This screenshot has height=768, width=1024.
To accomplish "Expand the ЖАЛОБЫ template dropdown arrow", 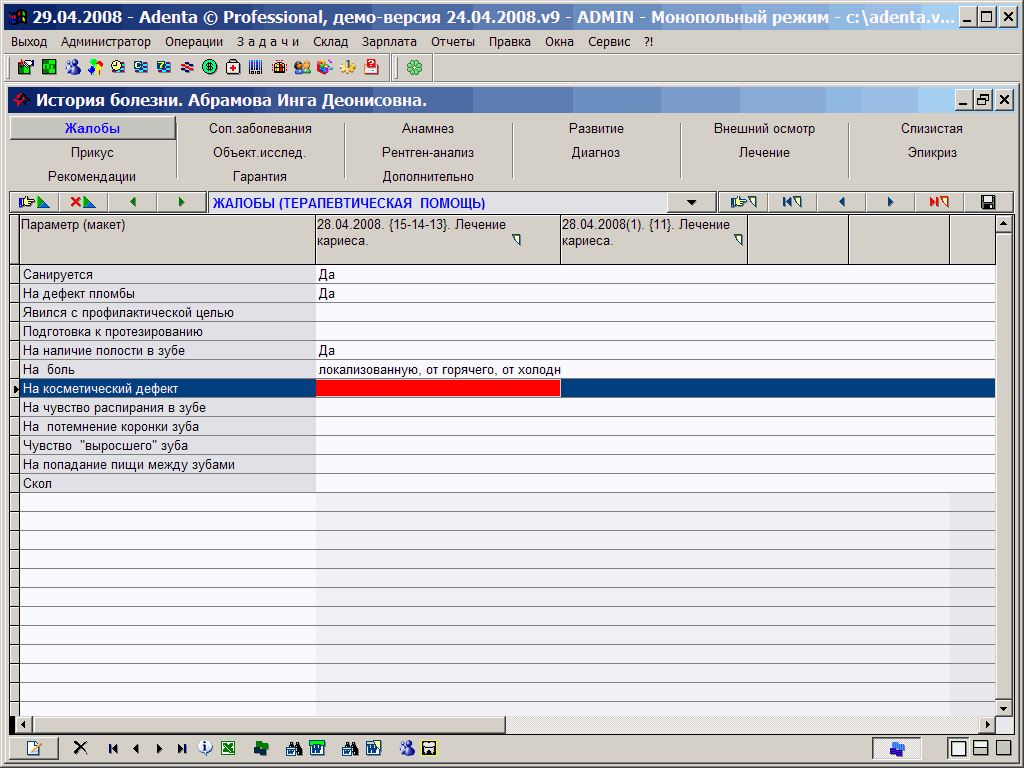I will coord(692,203).
